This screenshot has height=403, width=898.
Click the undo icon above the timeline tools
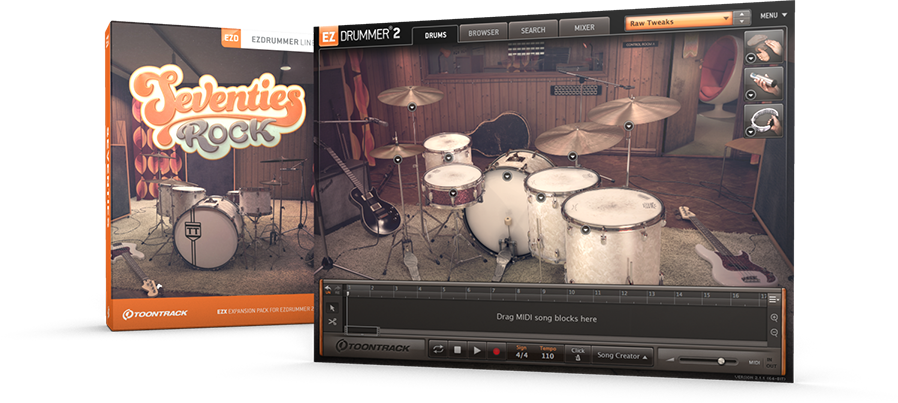(x=328, y=289)
